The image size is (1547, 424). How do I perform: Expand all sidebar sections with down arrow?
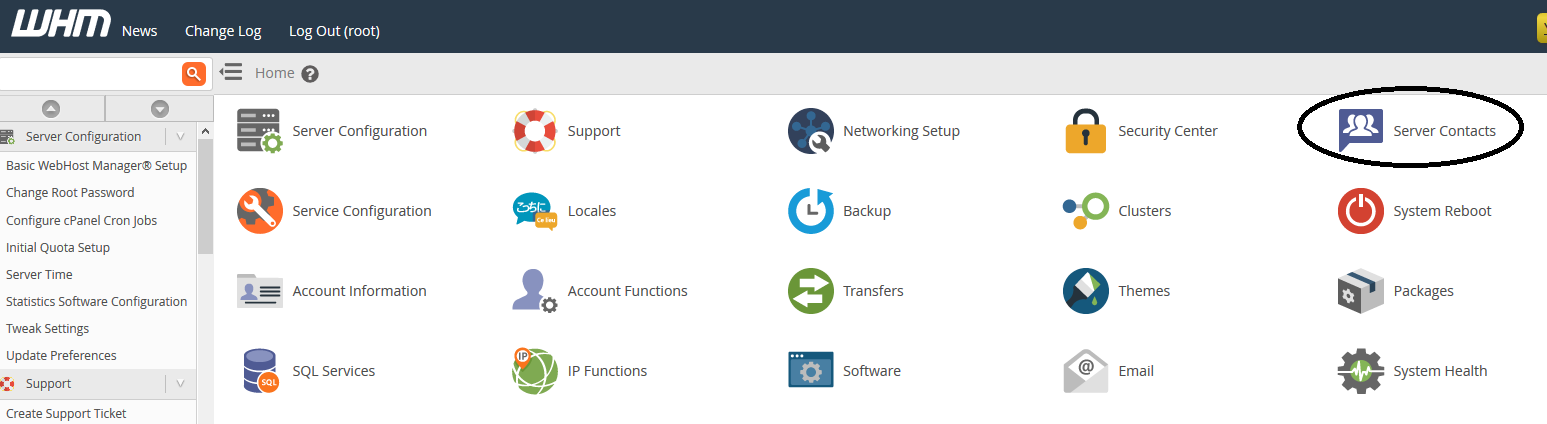pyautogui.click(x=160, y=108)
